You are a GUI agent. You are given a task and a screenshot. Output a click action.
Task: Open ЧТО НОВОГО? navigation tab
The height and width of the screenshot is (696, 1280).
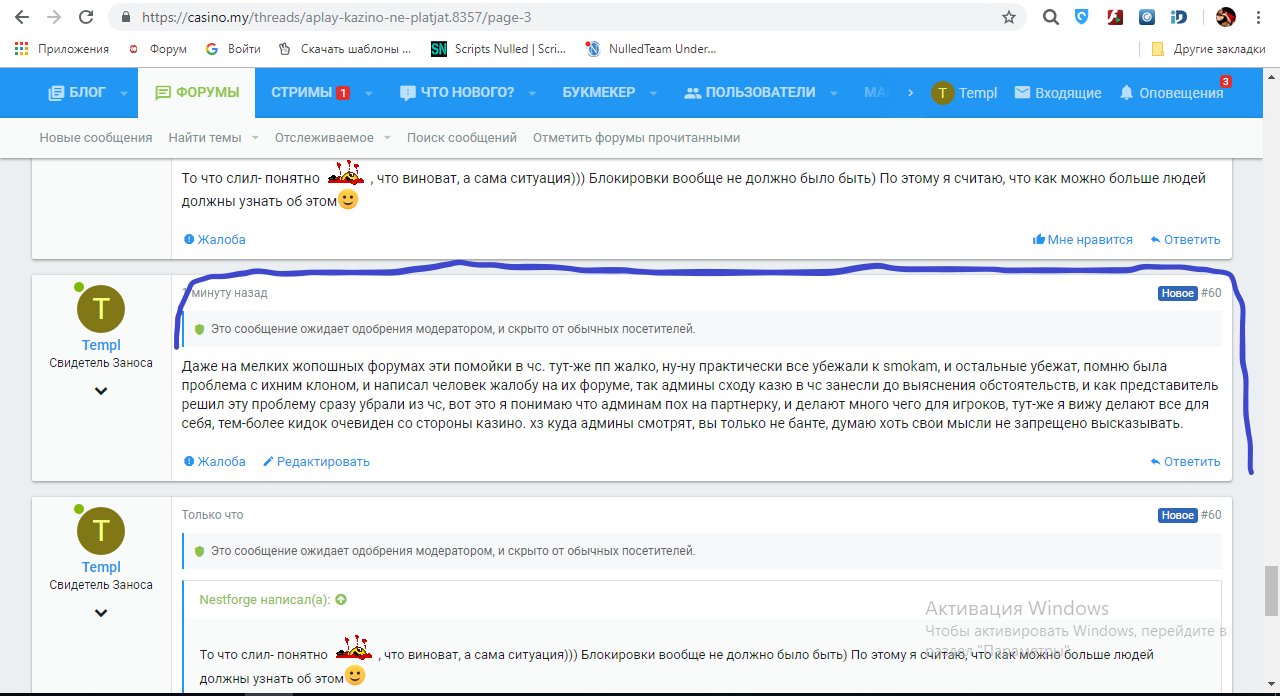[x=456, y=92]
